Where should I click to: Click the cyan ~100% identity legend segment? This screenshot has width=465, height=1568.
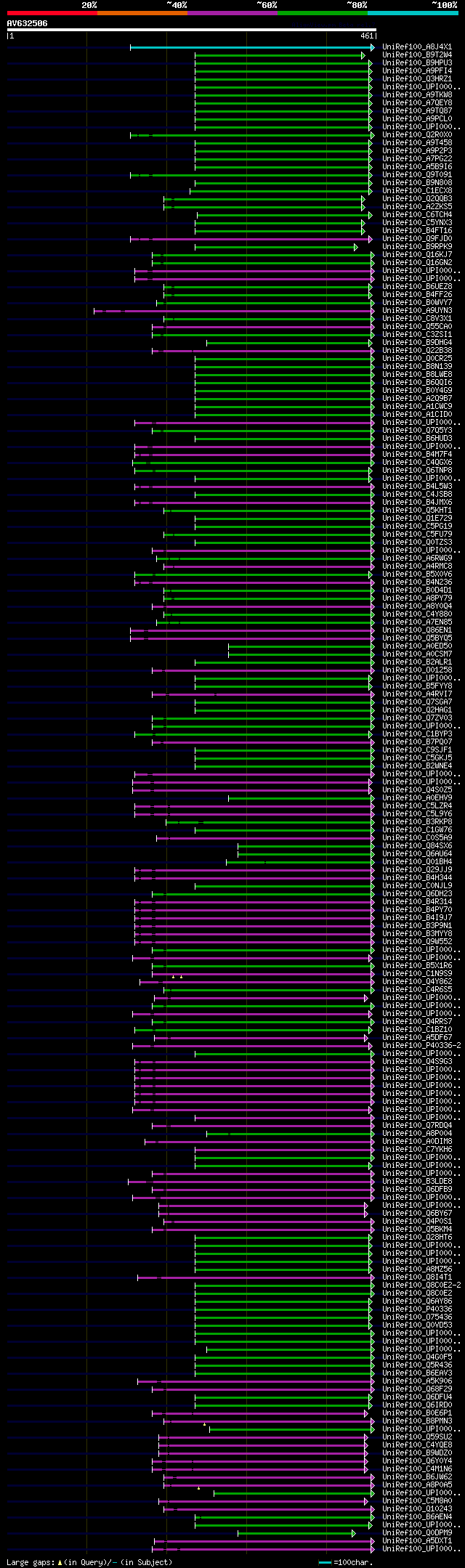pyautogui.click(x=413, y=13)
